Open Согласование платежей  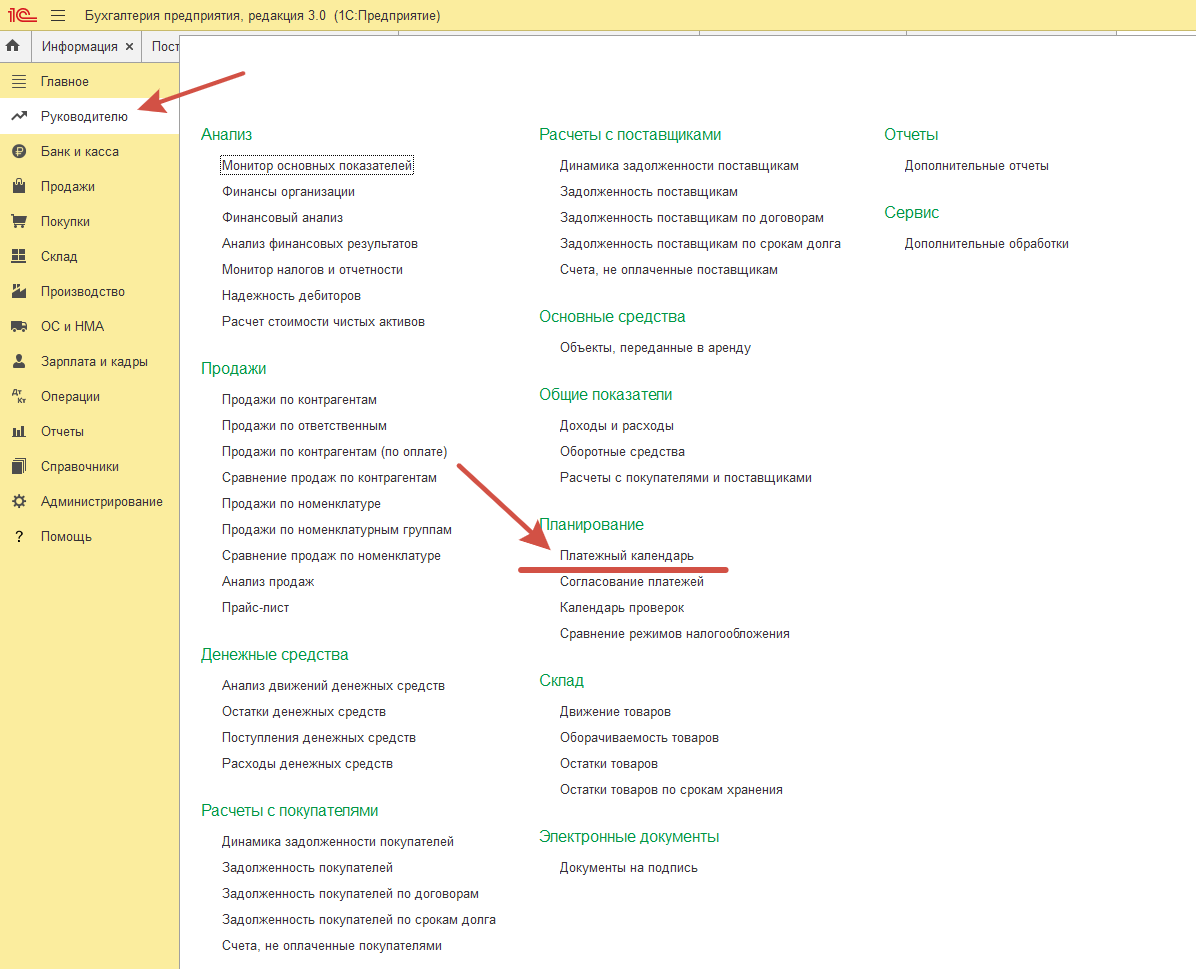[x=632, y=581]
